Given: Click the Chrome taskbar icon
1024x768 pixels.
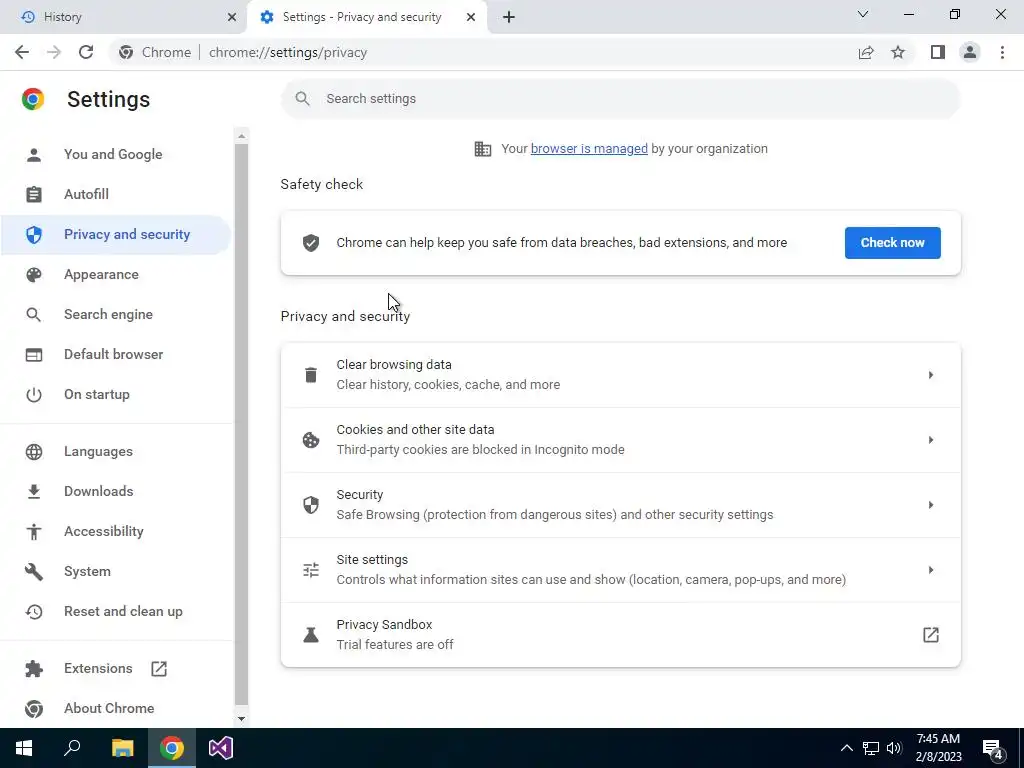Looking at the screenshot, I should [172, 748].
